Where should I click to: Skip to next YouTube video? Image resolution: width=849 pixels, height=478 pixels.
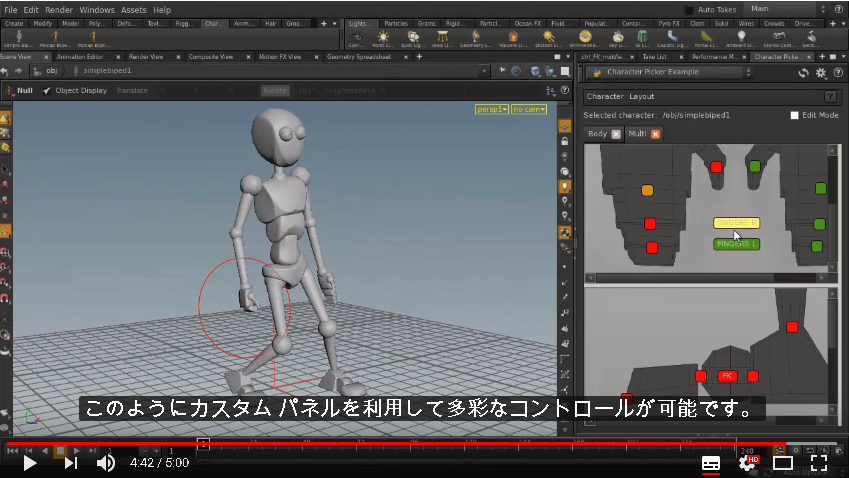(x=71, y=463)
